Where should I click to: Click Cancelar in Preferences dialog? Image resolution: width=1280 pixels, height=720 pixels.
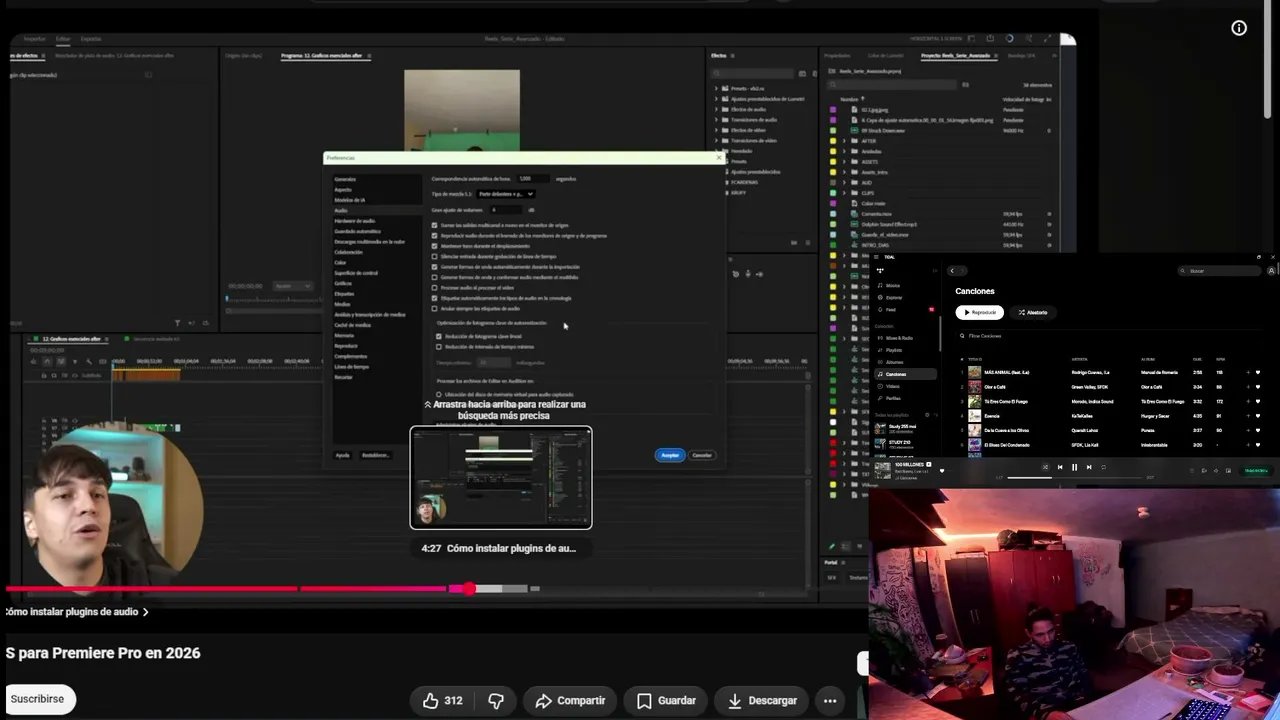(x=702, y=455)
